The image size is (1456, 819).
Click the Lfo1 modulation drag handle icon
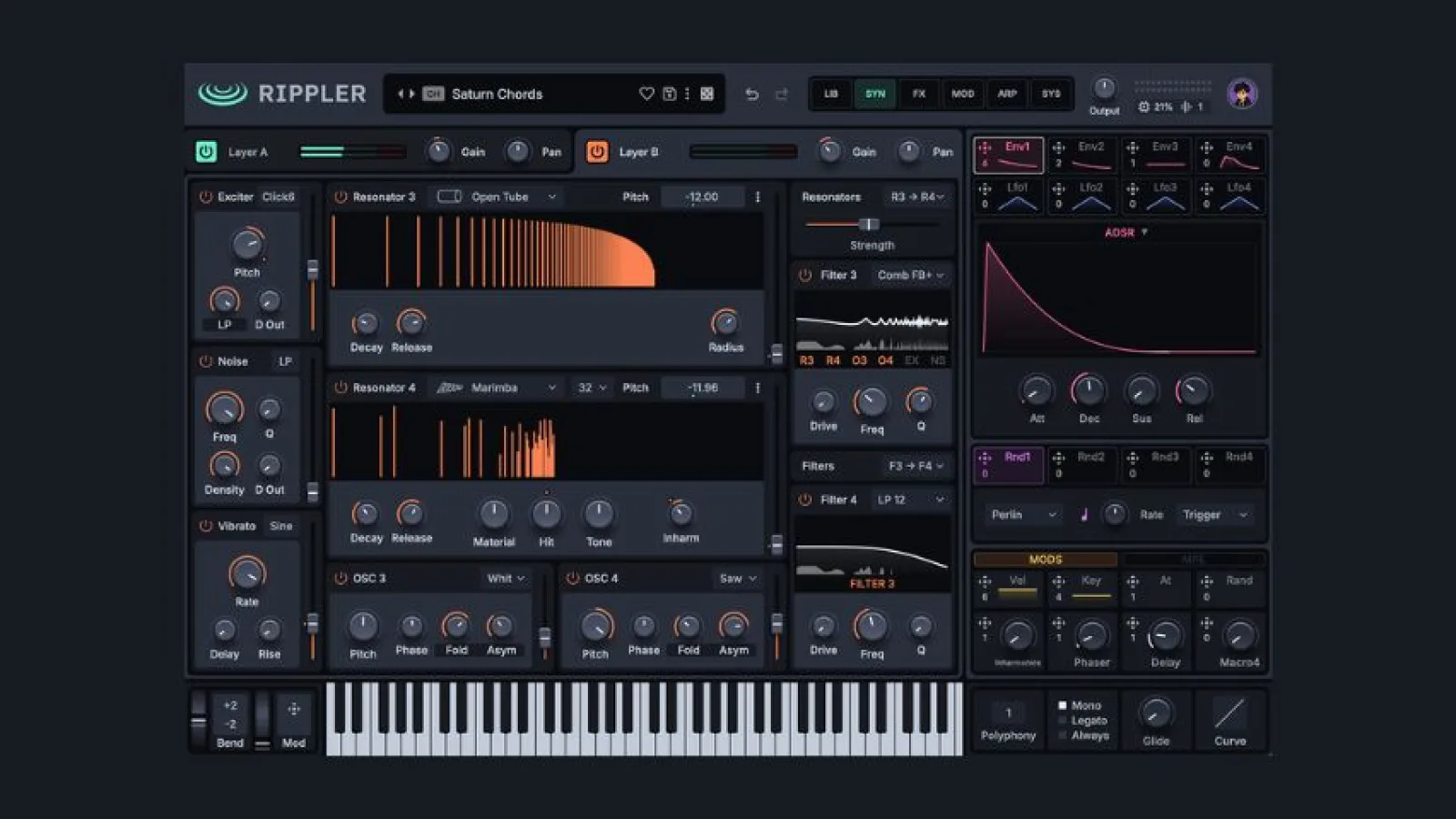[985, 188]
